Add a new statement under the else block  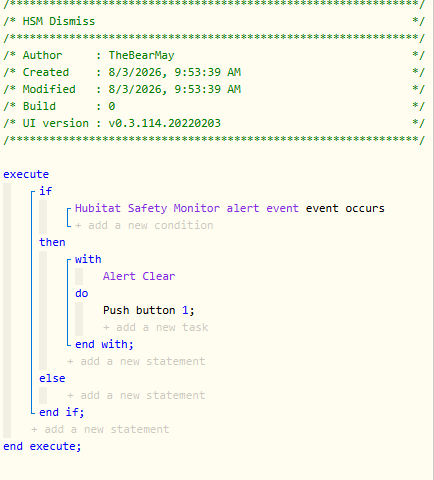(136, 395)
